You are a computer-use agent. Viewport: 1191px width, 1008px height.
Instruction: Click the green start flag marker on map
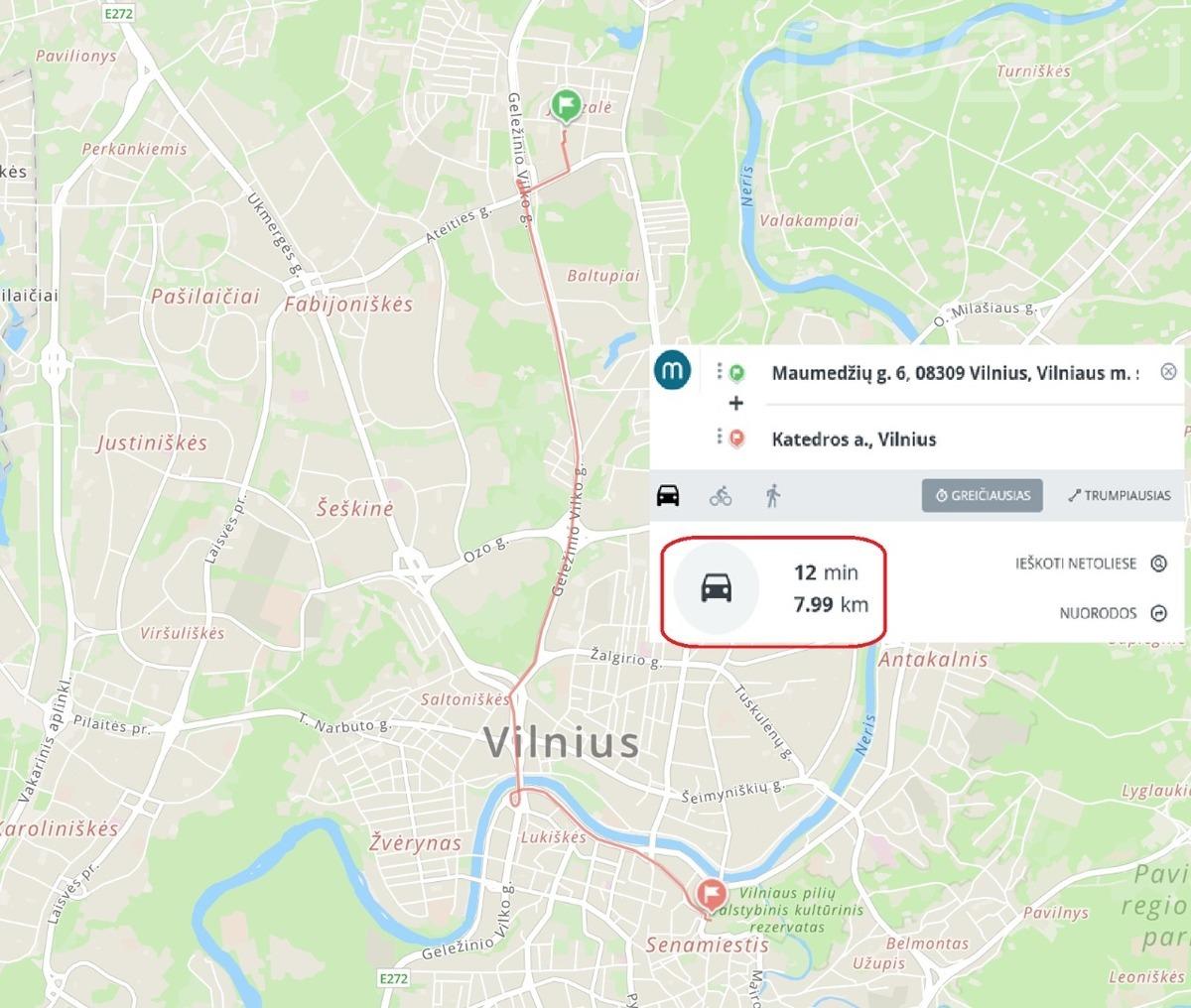click(566, 105)
